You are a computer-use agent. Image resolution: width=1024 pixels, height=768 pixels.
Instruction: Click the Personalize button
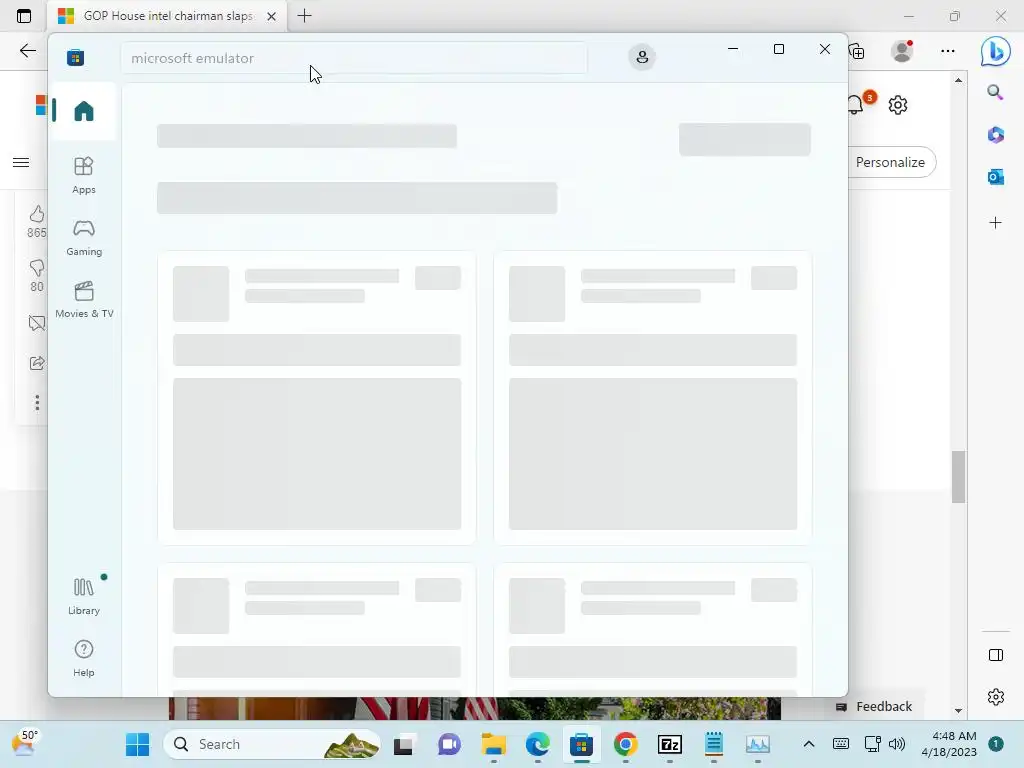pyautogui.click(x=890, y=162)
